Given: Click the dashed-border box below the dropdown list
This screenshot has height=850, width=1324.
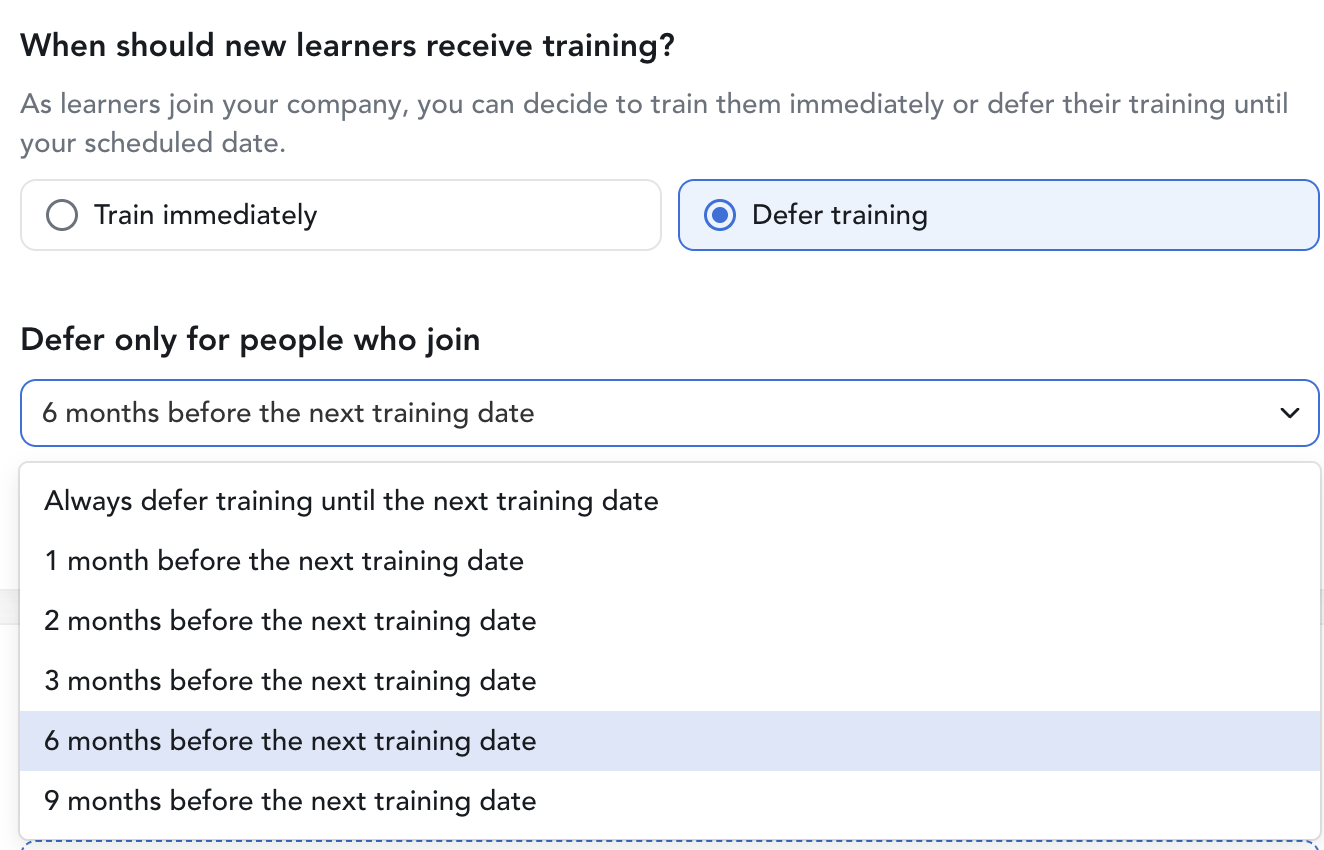Looking at the screenshot, I should coord(670,845).
